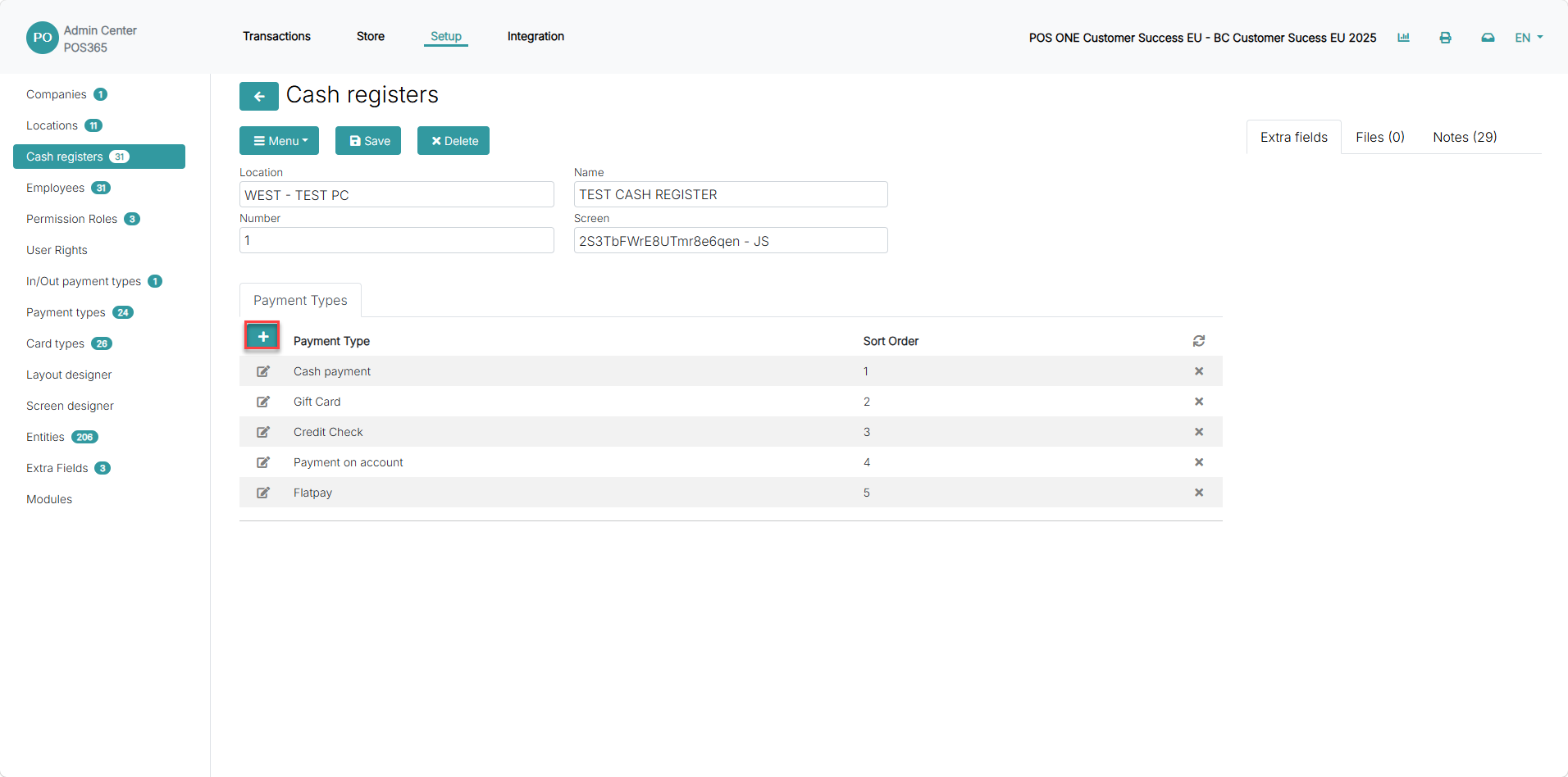Remove Payment on account from register
The image size is (1568, 777).
point(1199,462)
